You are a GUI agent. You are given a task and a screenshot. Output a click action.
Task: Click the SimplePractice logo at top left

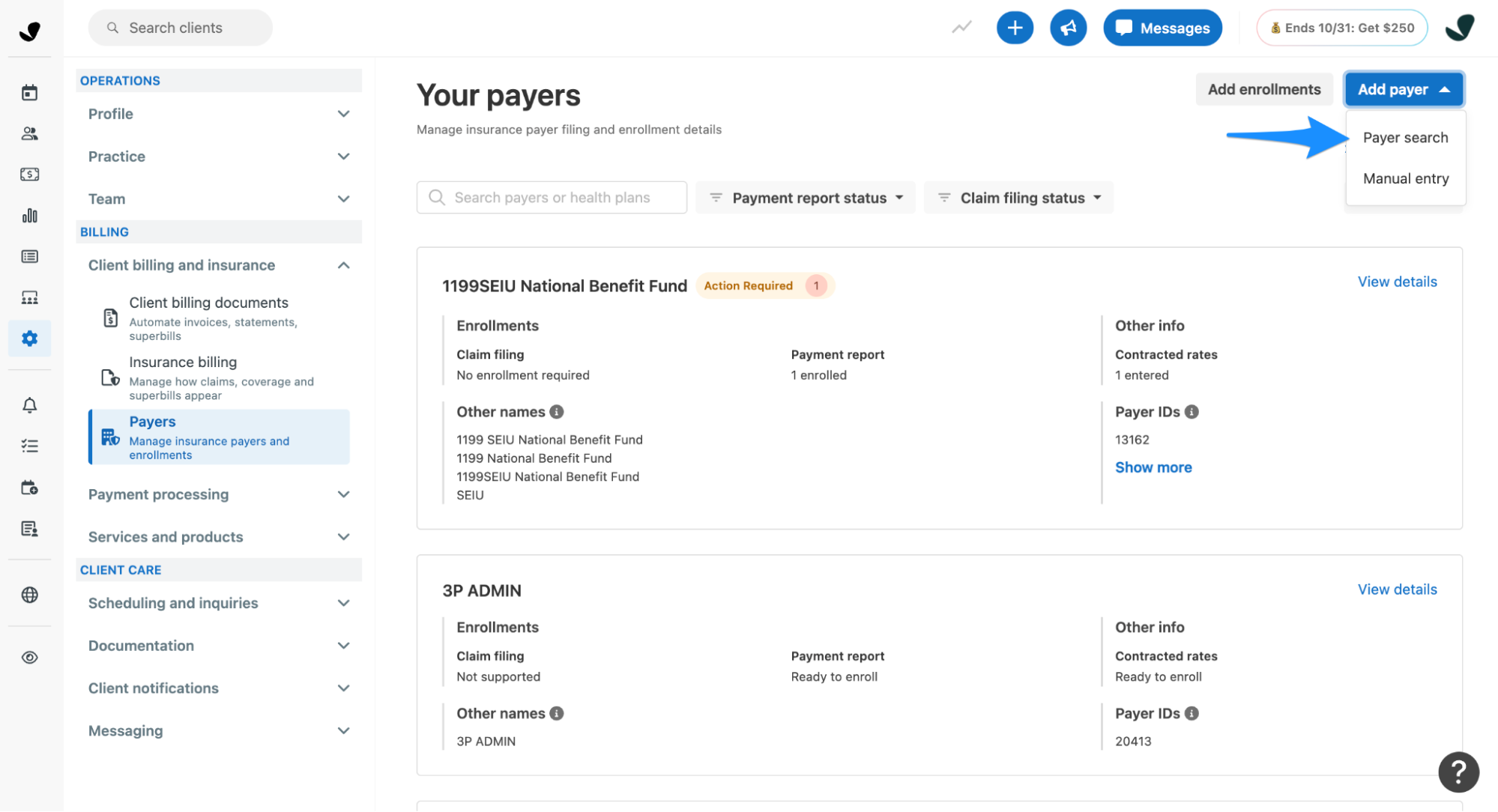[29, 31]
